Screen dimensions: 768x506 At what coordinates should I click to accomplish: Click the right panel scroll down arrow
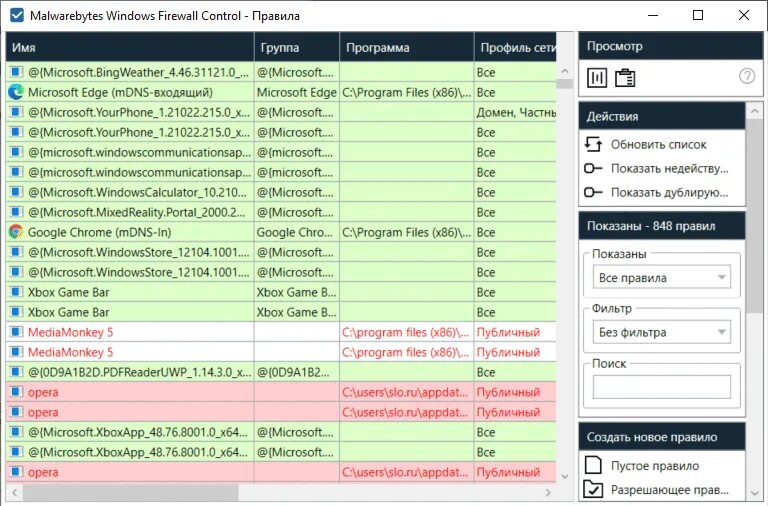point(754,493)
